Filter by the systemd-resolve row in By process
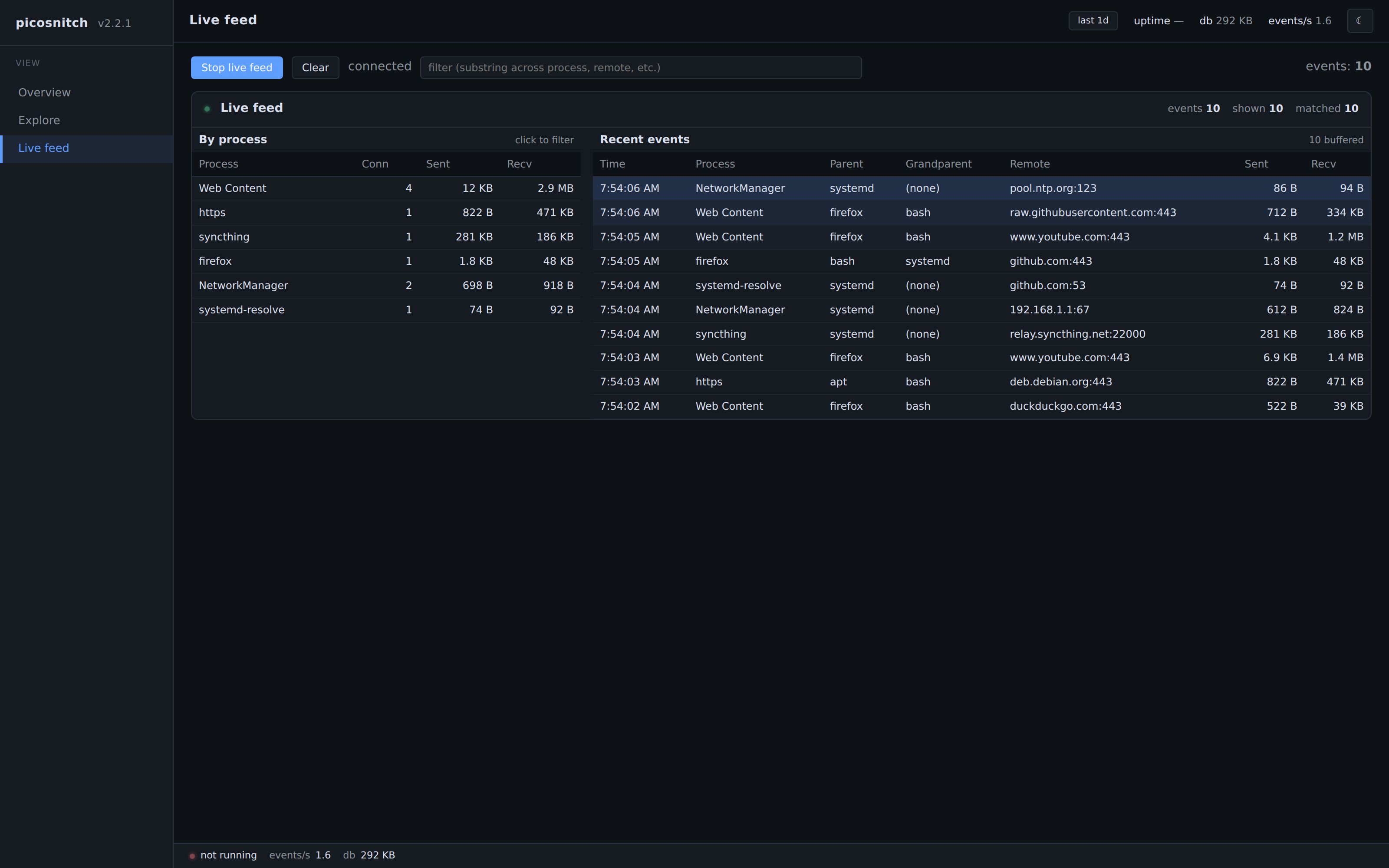The image size is (1389, 868). (386, 310)
